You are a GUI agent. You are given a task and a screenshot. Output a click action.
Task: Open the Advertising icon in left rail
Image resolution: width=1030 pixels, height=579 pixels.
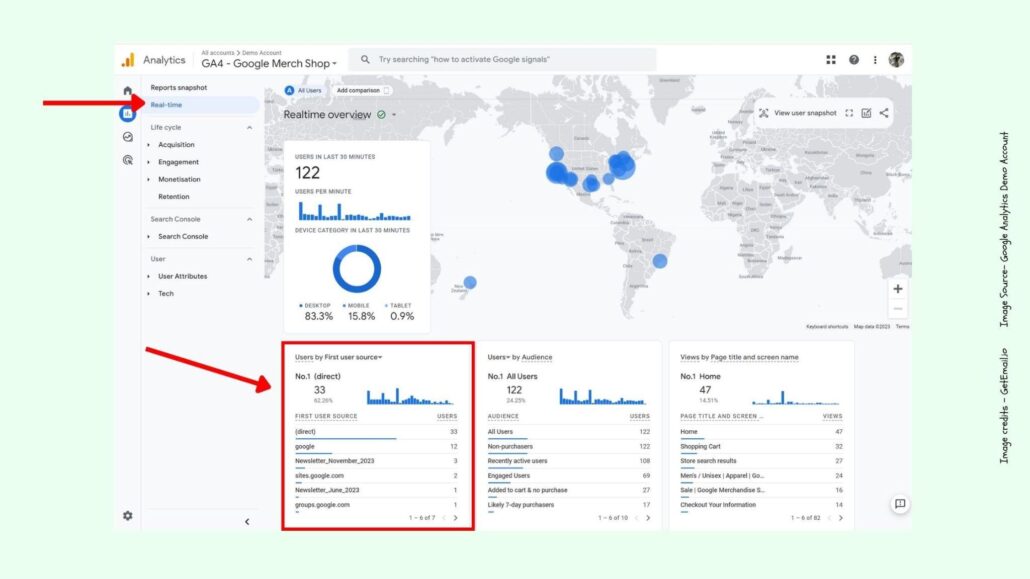[127, 160]
